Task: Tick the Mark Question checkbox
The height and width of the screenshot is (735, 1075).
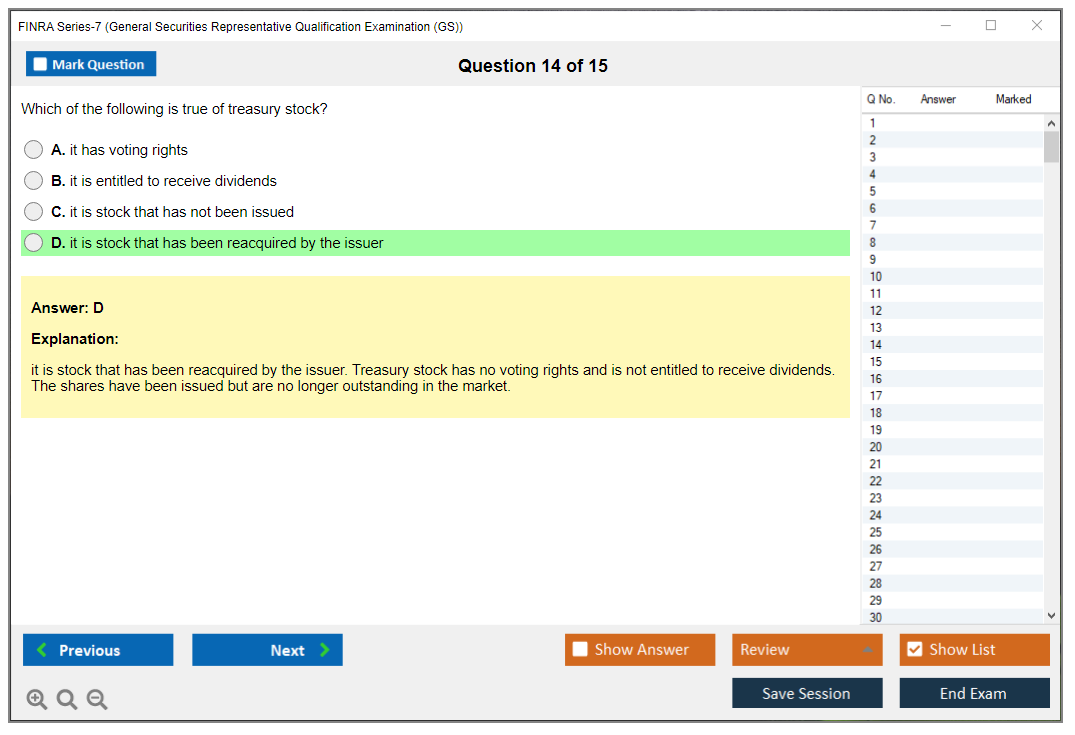Action: pyautogui.click(x=41, y=65)
